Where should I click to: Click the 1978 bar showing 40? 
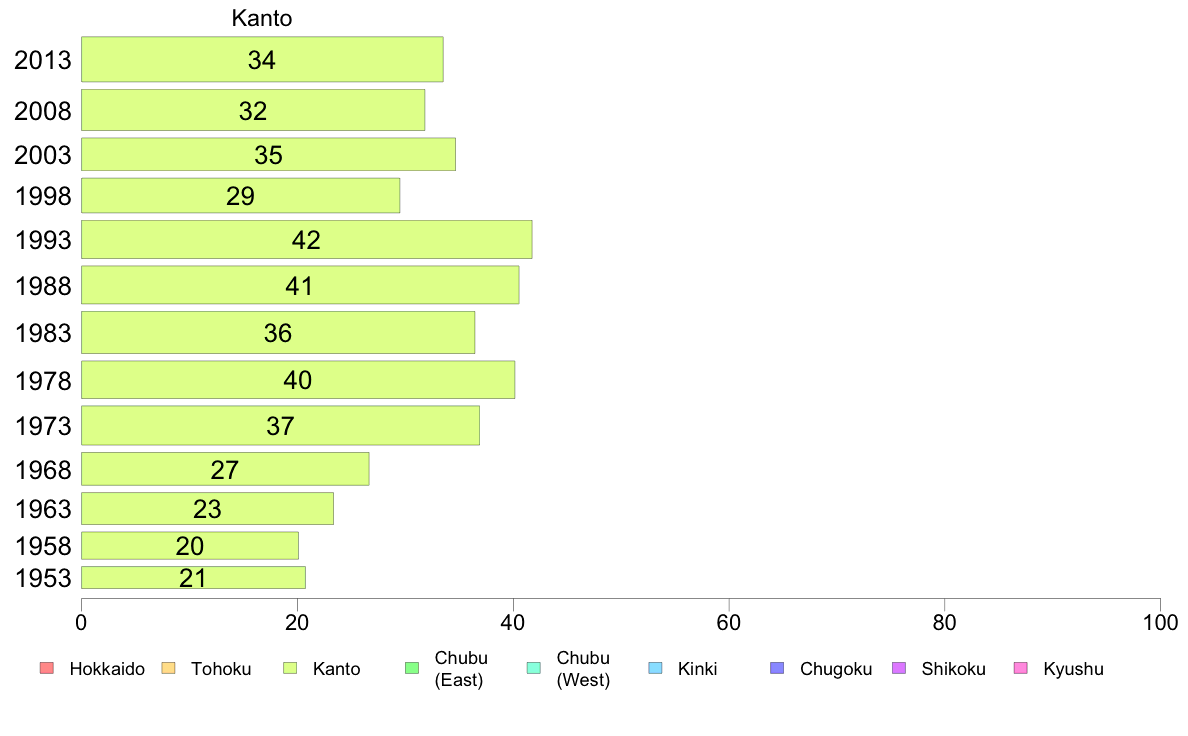298,380
